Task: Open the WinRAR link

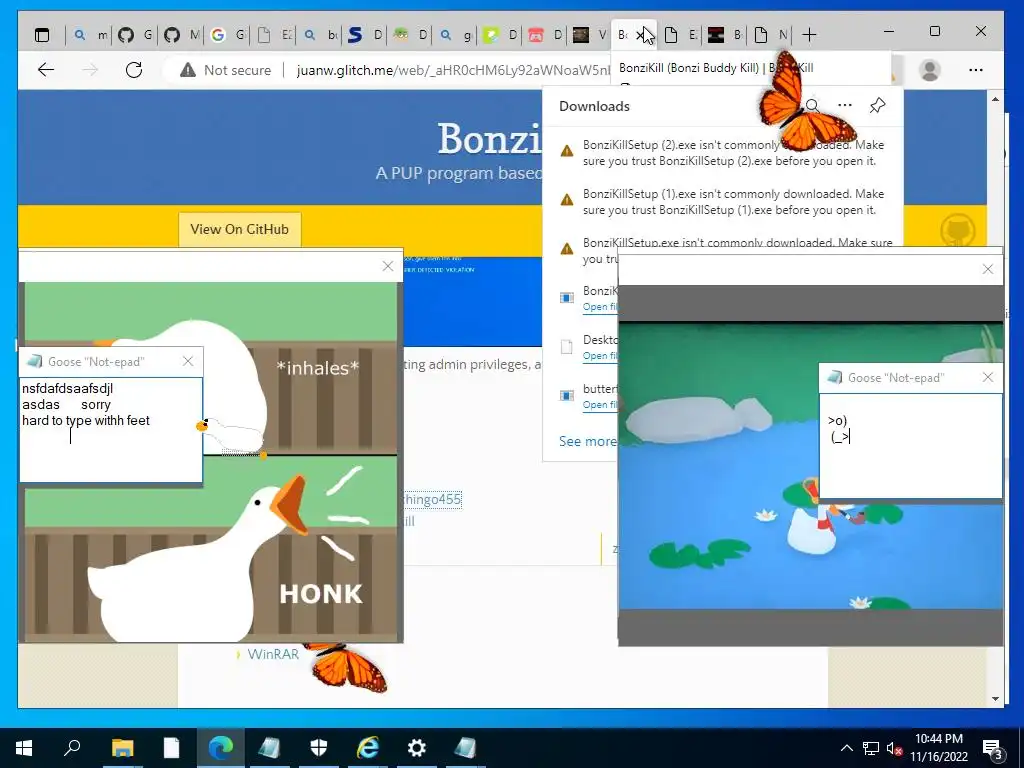Action: (272, 654)
